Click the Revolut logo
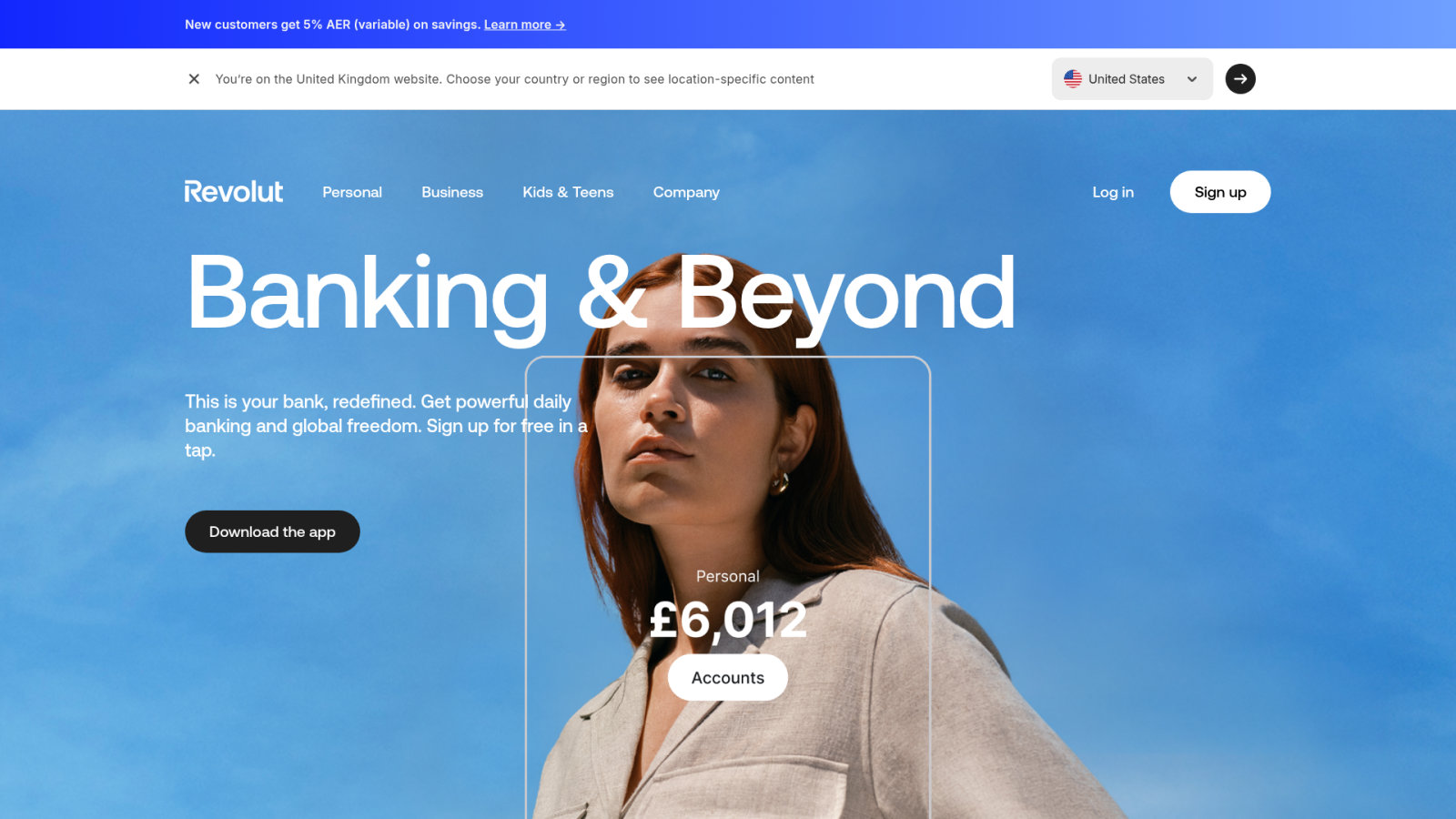This screenshot has width=1456, height=819. [234, 192]
